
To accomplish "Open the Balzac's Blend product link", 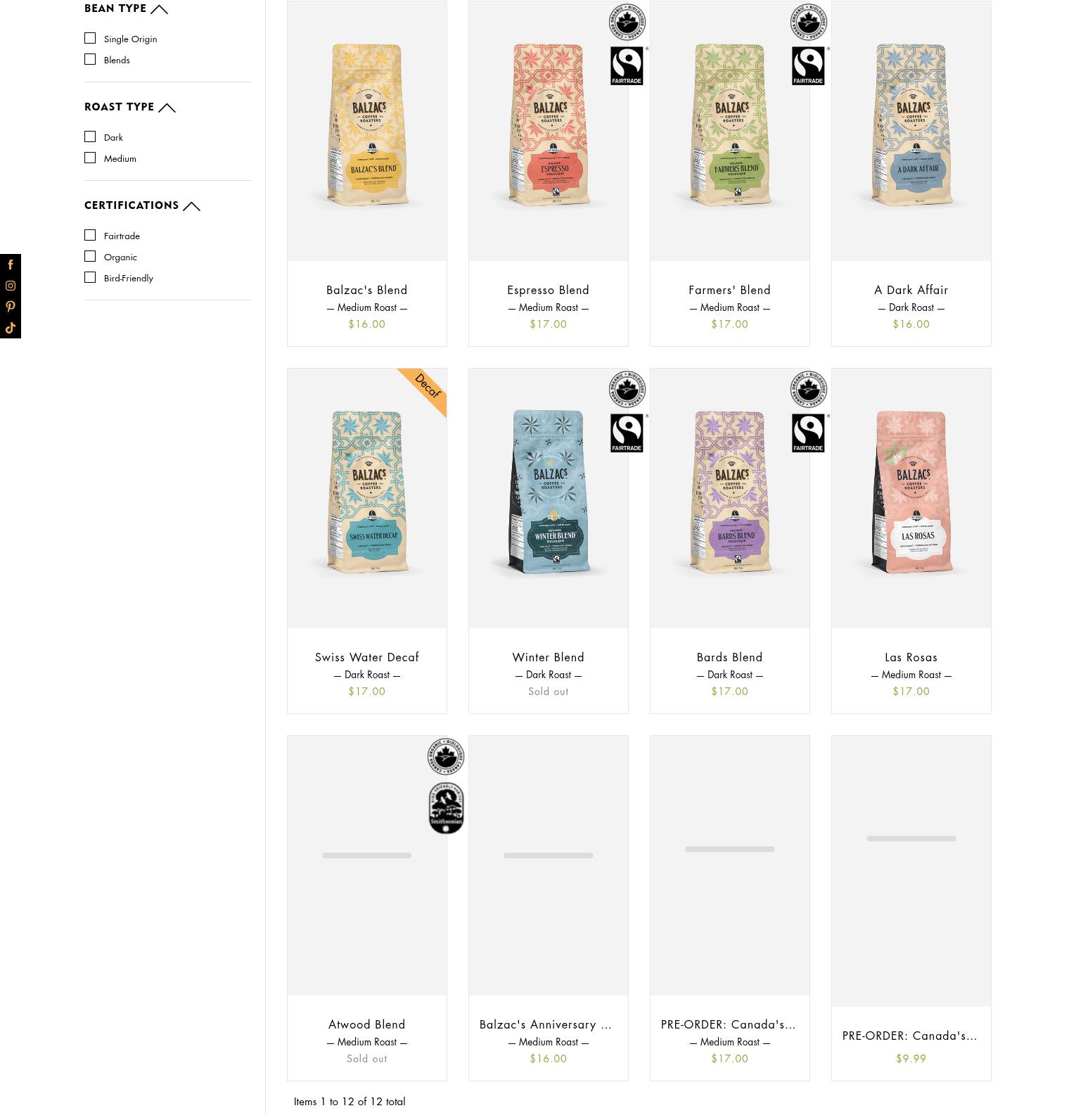I will pos(366,290).
